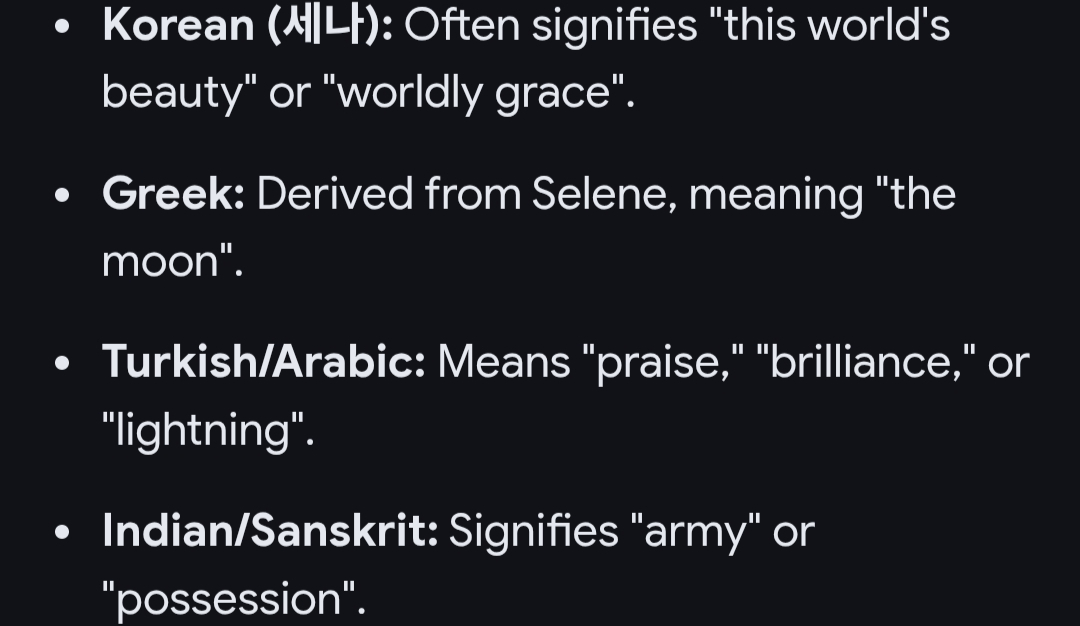The height and width of the screenshot is (626, 1080).
Task: Click the bullet beside Turkish/Arabic entry
Action: (63, 363)
